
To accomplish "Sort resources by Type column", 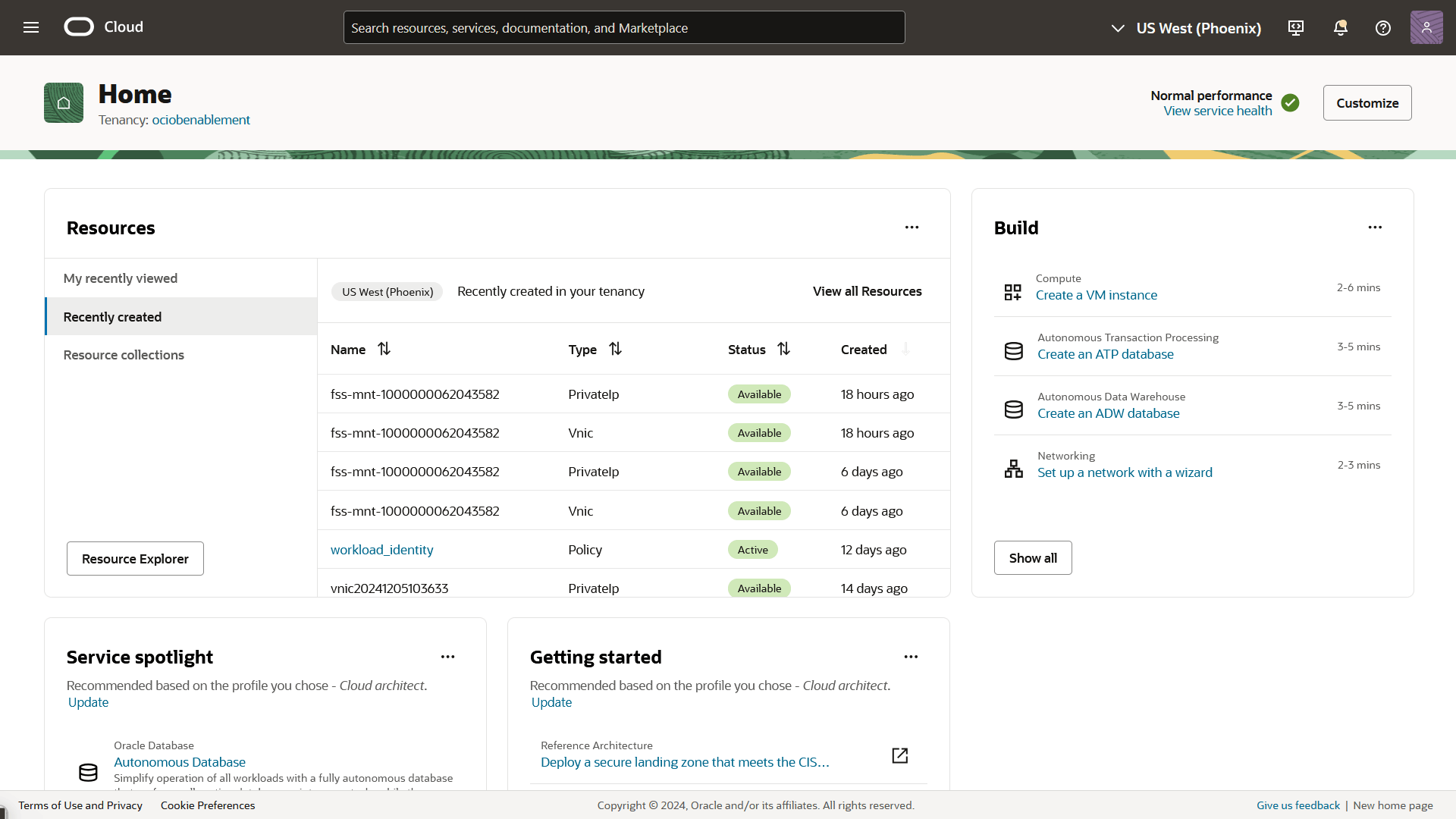I will [615, 349].
